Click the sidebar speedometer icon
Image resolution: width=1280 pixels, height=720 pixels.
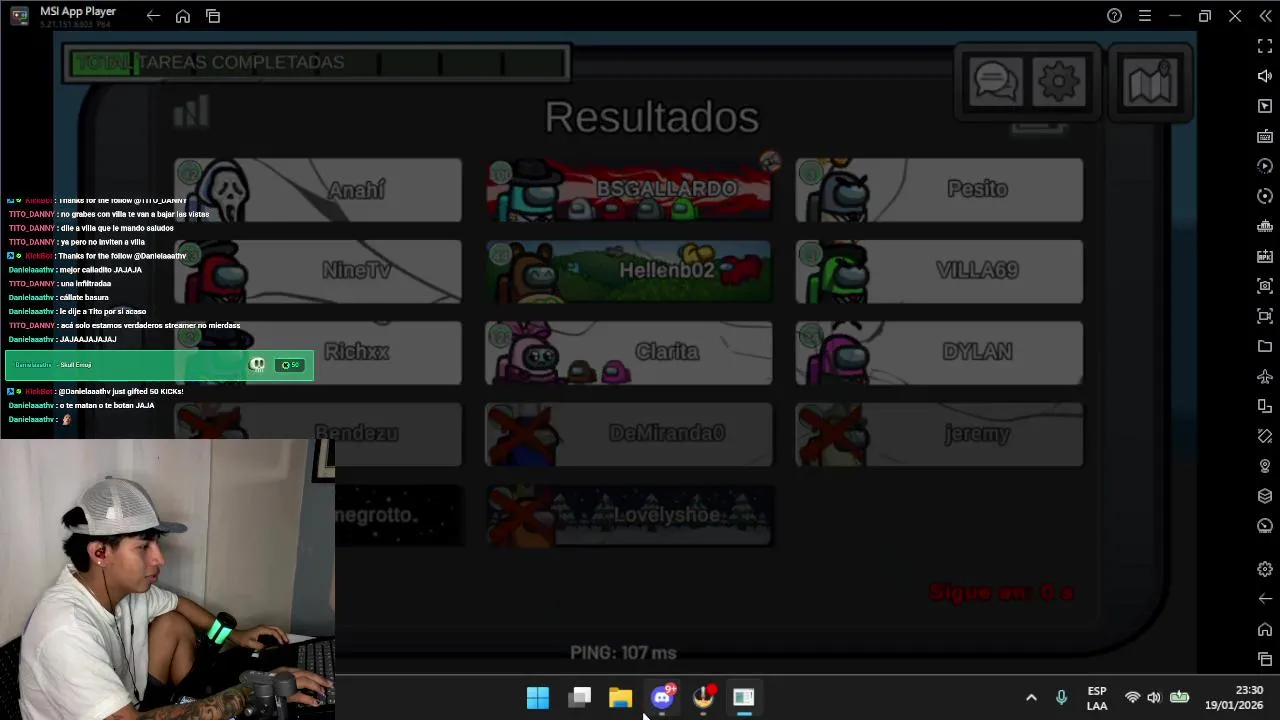click(x=1265, y=526)
